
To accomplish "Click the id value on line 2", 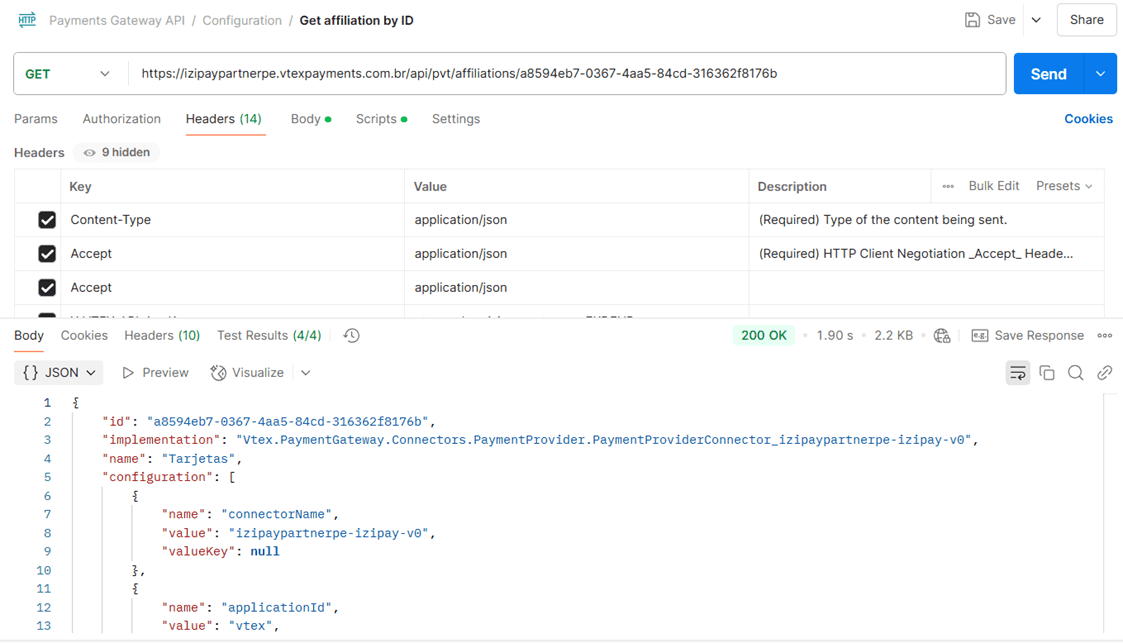I will point(287,421).
